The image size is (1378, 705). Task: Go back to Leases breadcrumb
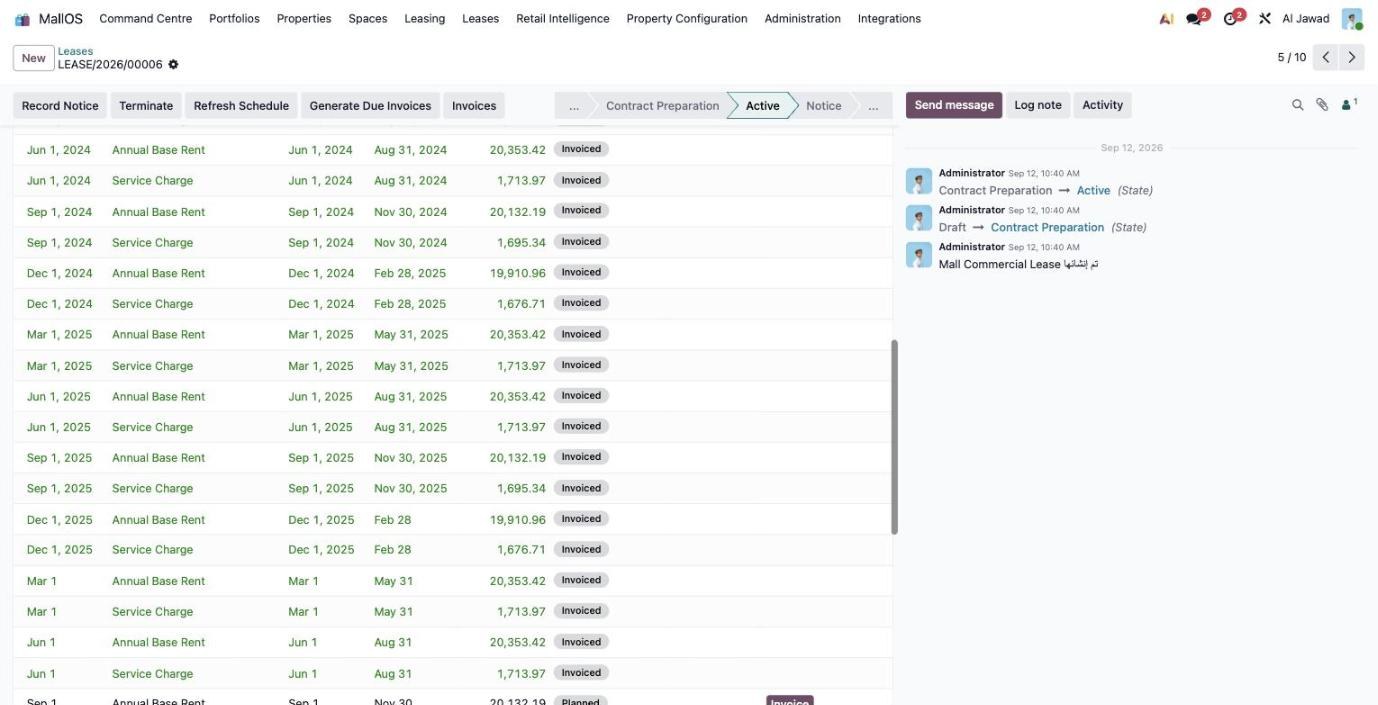(76, 51)
